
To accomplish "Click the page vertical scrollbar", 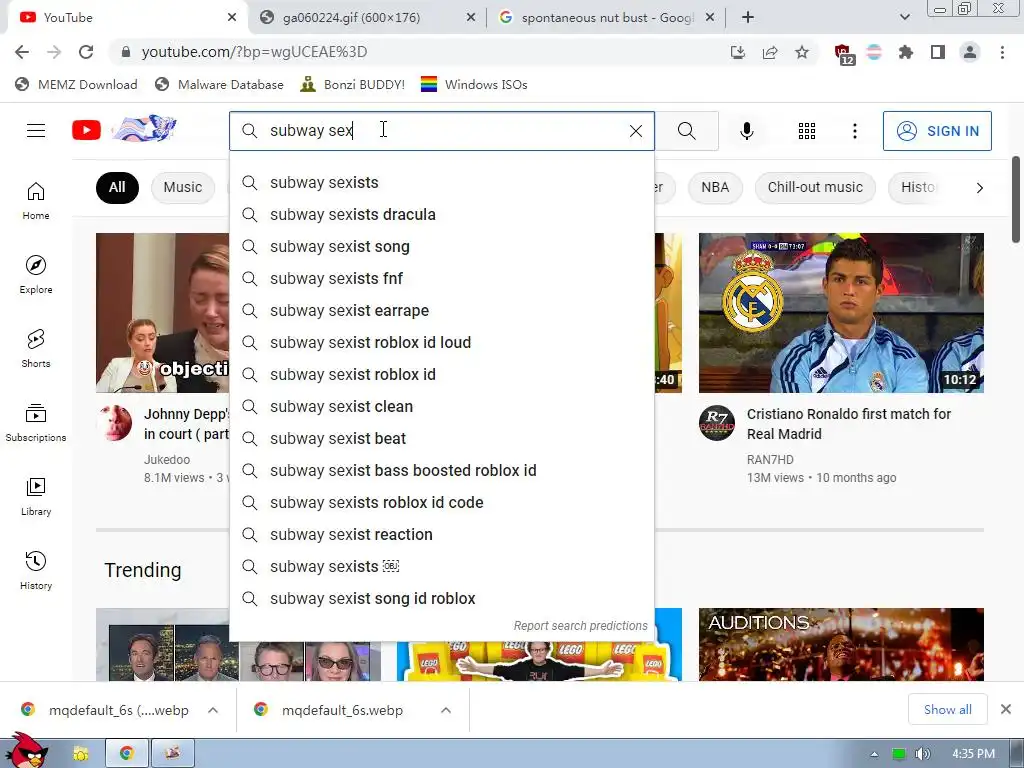I will [x=1016, y=199].
